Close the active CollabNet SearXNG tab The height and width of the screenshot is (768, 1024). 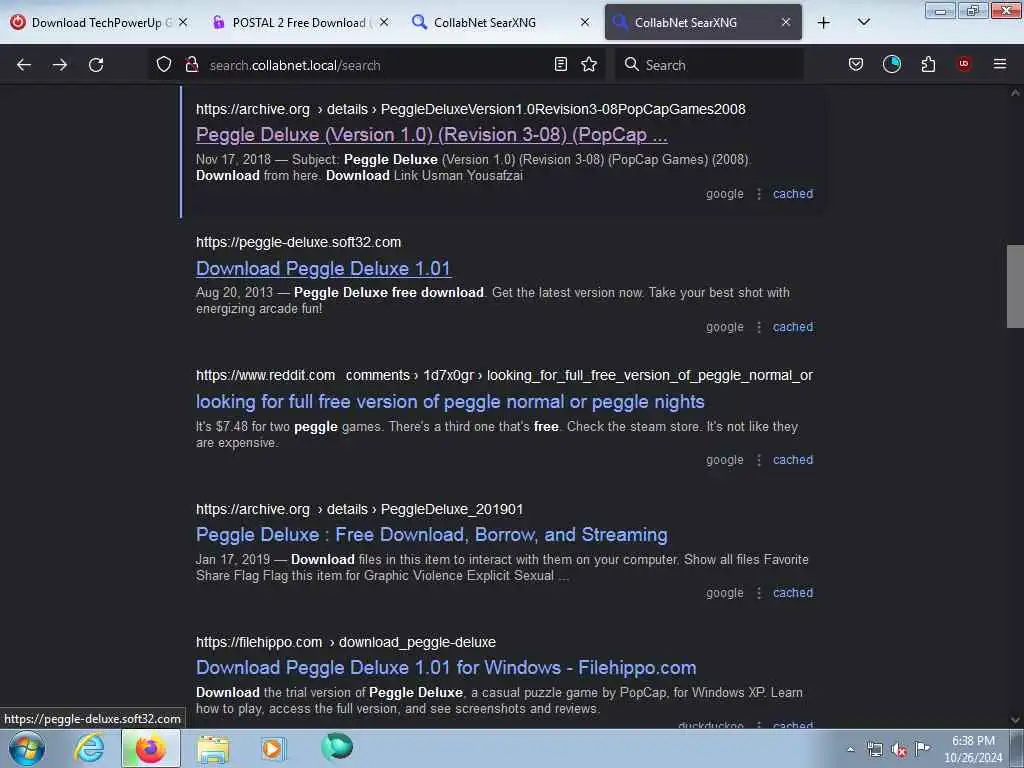pyautogui.click(x=786, y=22)
